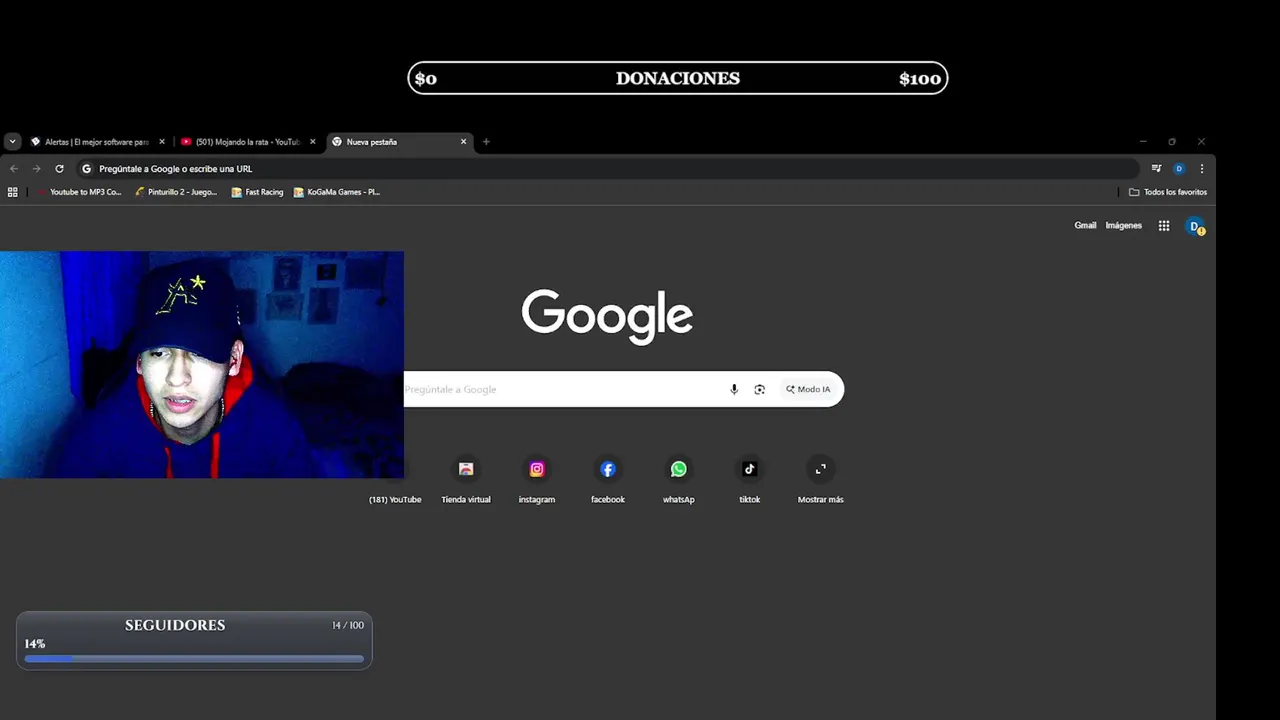This screenshot has height=720, width=1280.
Task: Maximize the Chrome window
Action: [x=1172, y=142]
